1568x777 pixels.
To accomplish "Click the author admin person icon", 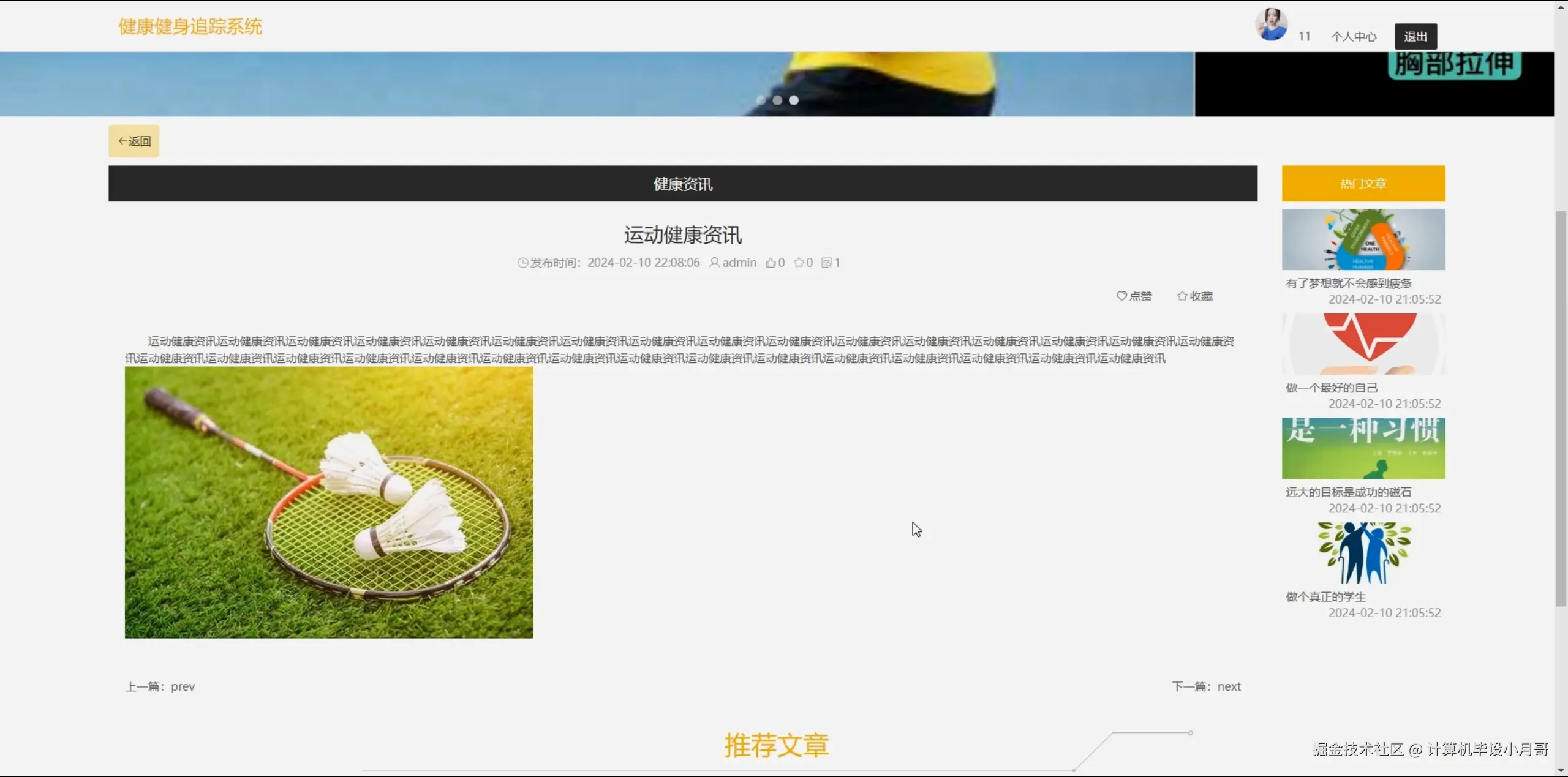I will click(714, 263).
